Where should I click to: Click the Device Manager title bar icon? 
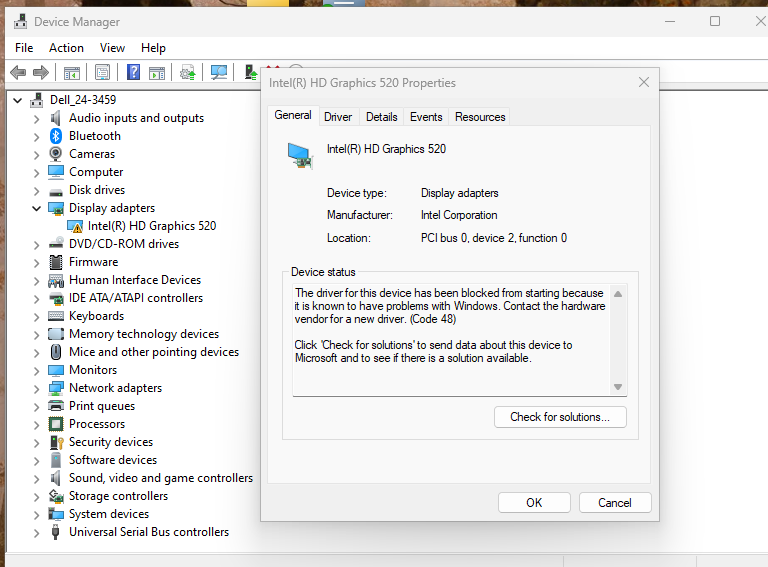point(21,22)
